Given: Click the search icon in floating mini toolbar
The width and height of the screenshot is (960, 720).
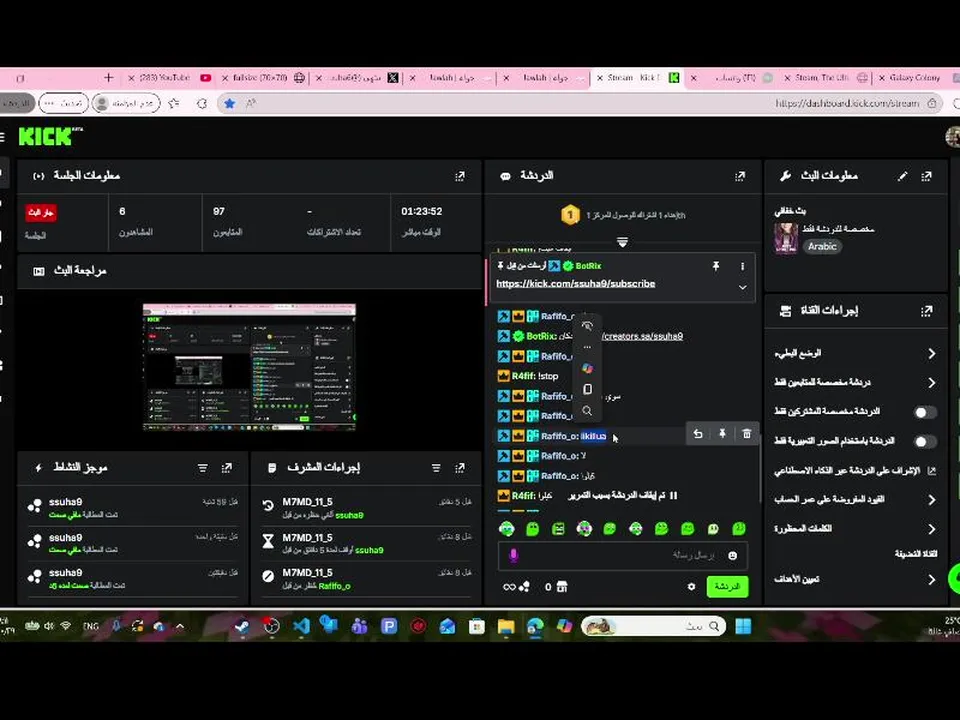Looking at the screenshot, I should click(x=587, y=411).
